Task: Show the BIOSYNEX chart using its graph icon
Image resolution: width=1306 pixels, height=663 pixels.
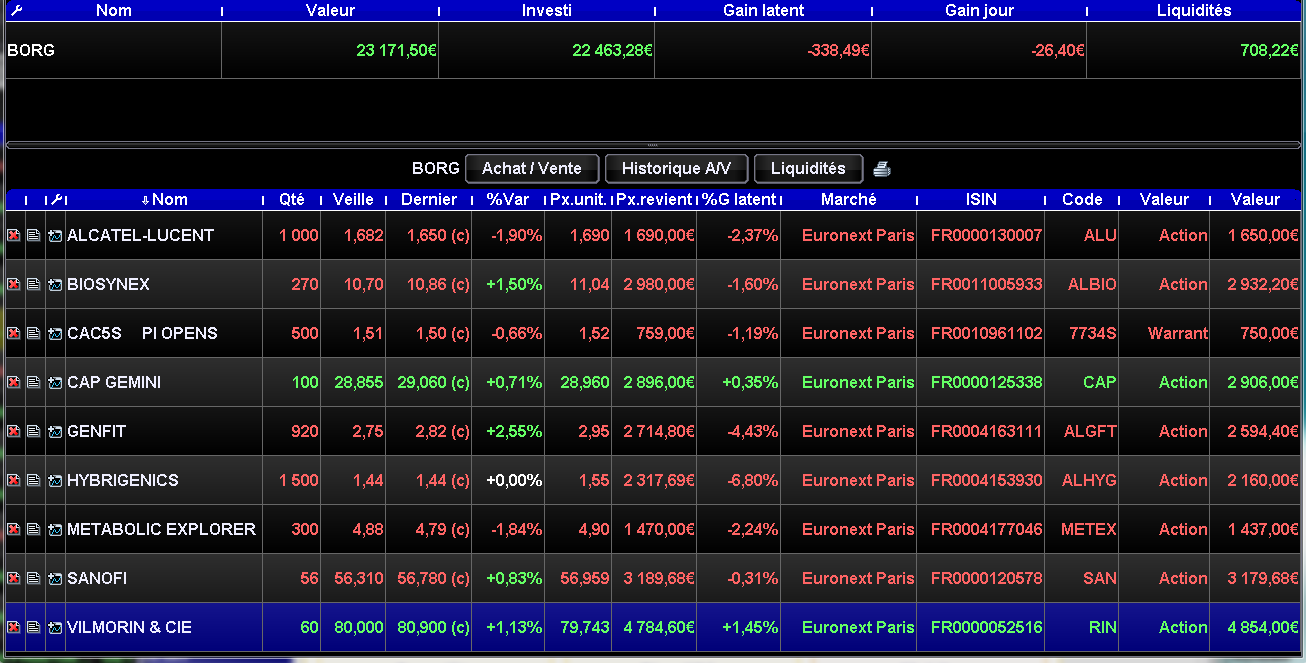Action: 55,284
